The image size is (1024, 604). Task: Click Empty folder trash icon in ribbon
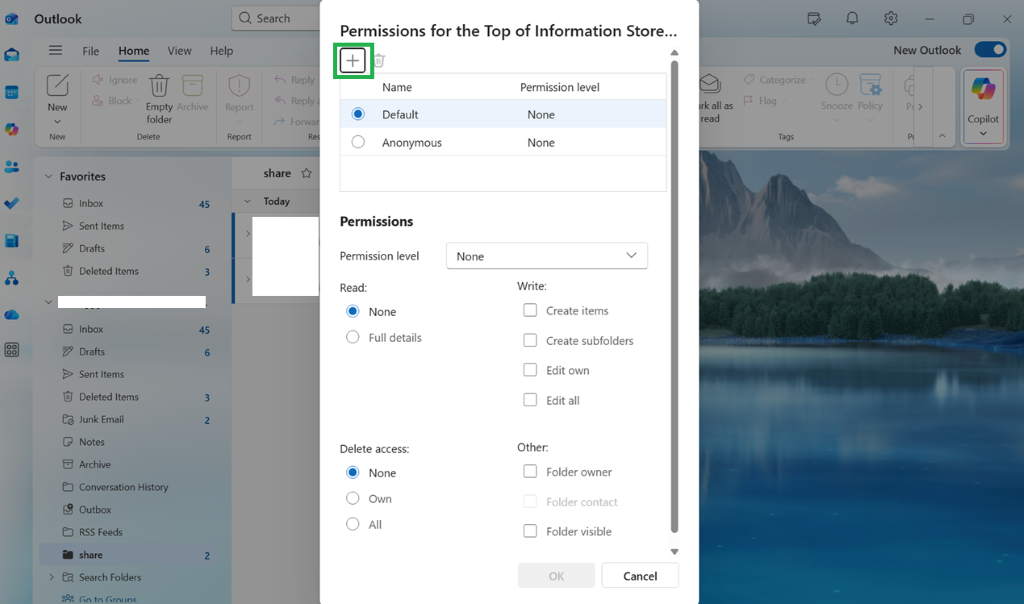pos(159,85)
